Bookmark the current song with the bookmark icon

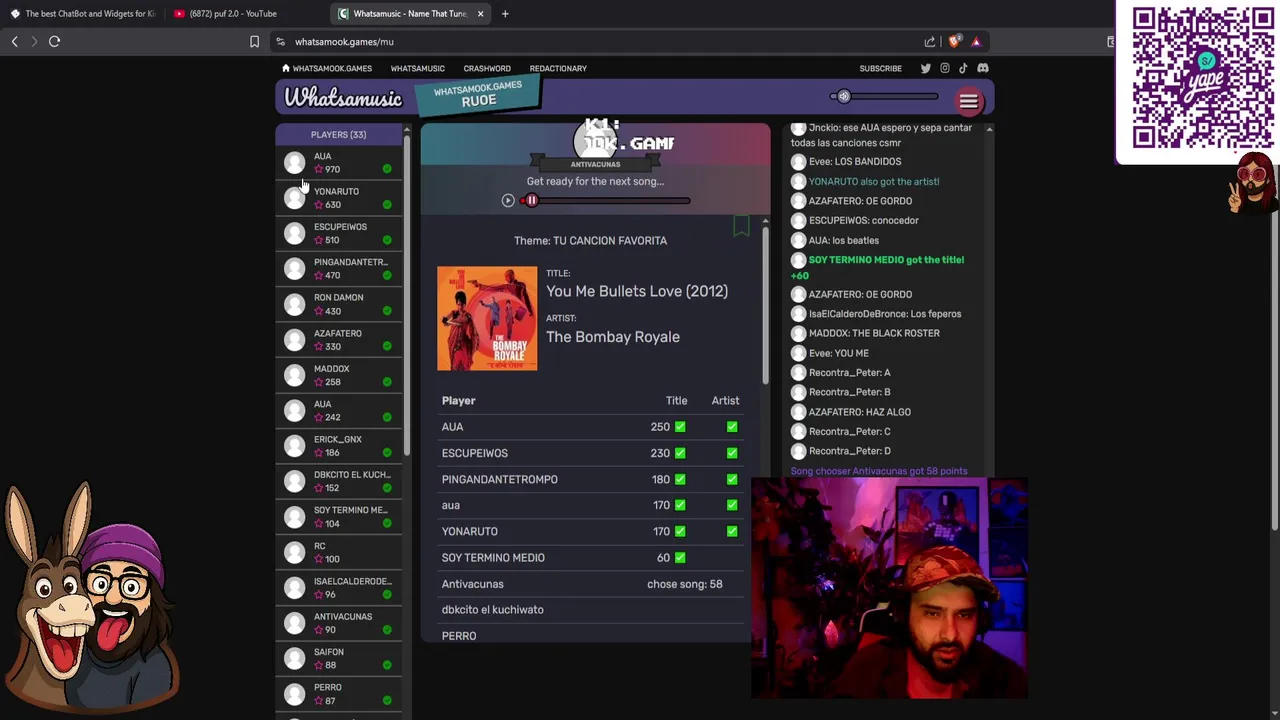pos(741,227)
